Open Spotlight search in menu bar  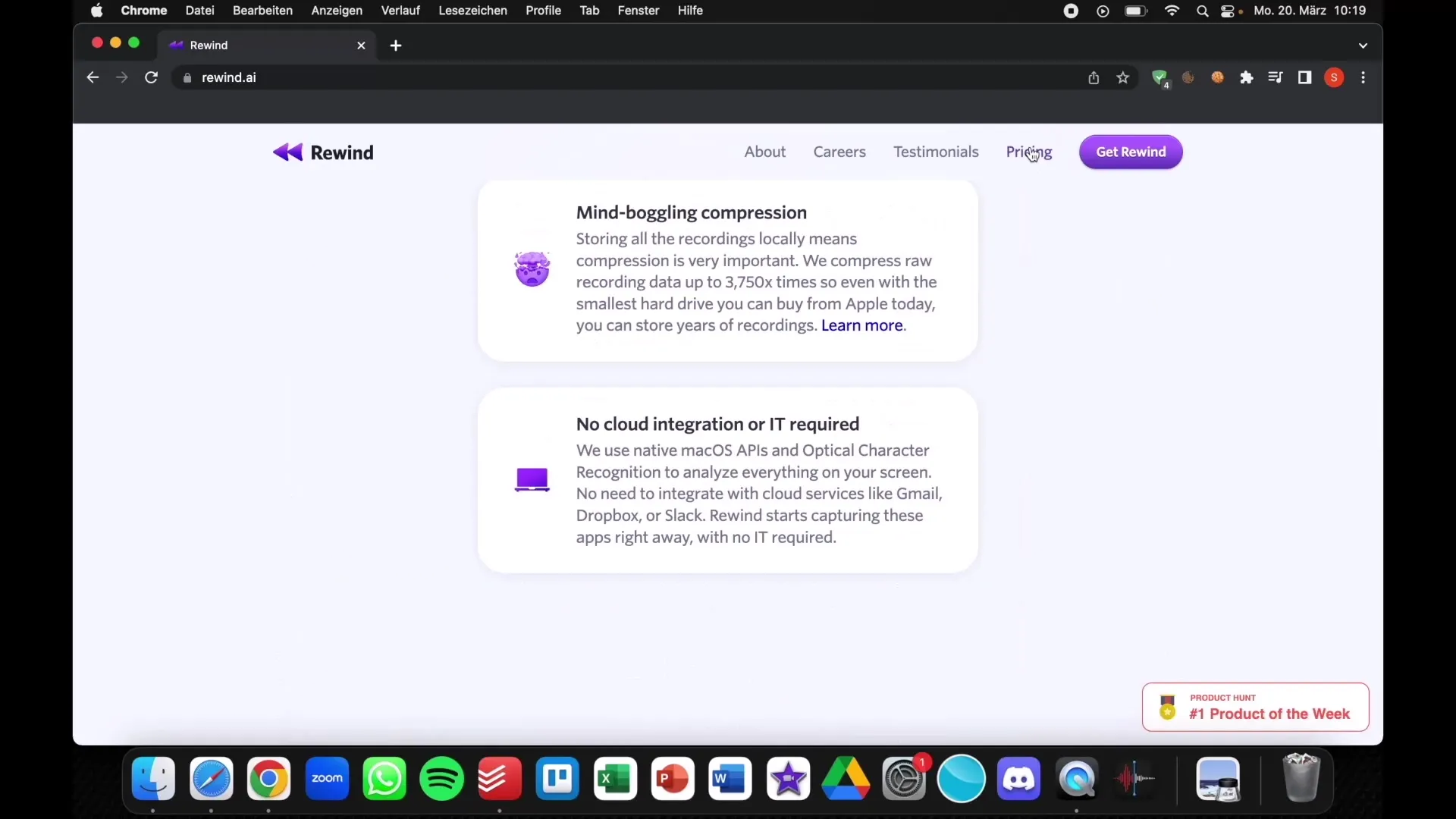click(1203, 11)
